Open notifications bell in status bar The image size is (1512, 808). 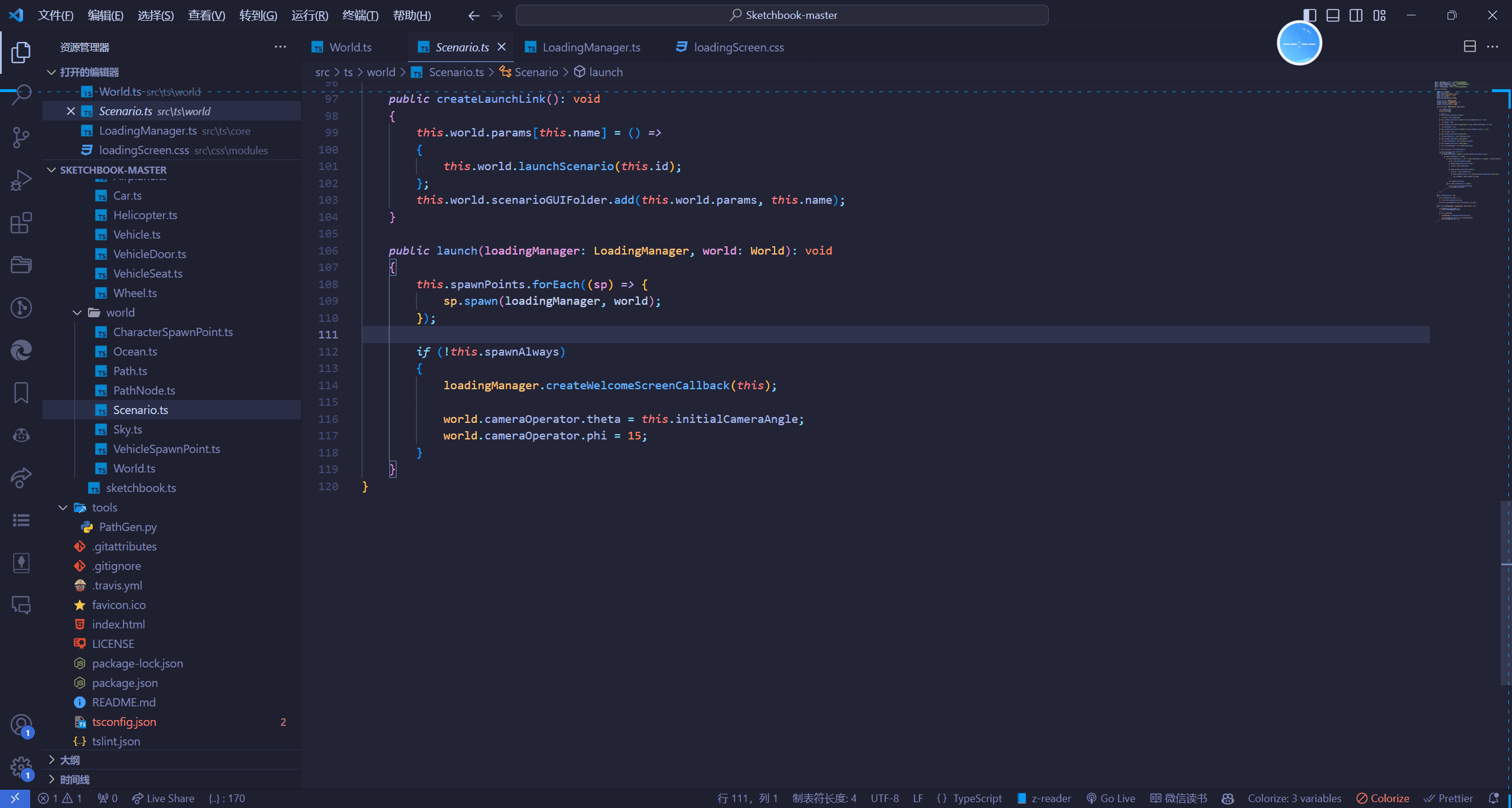pyautogui.click(x=1494, y=798)
